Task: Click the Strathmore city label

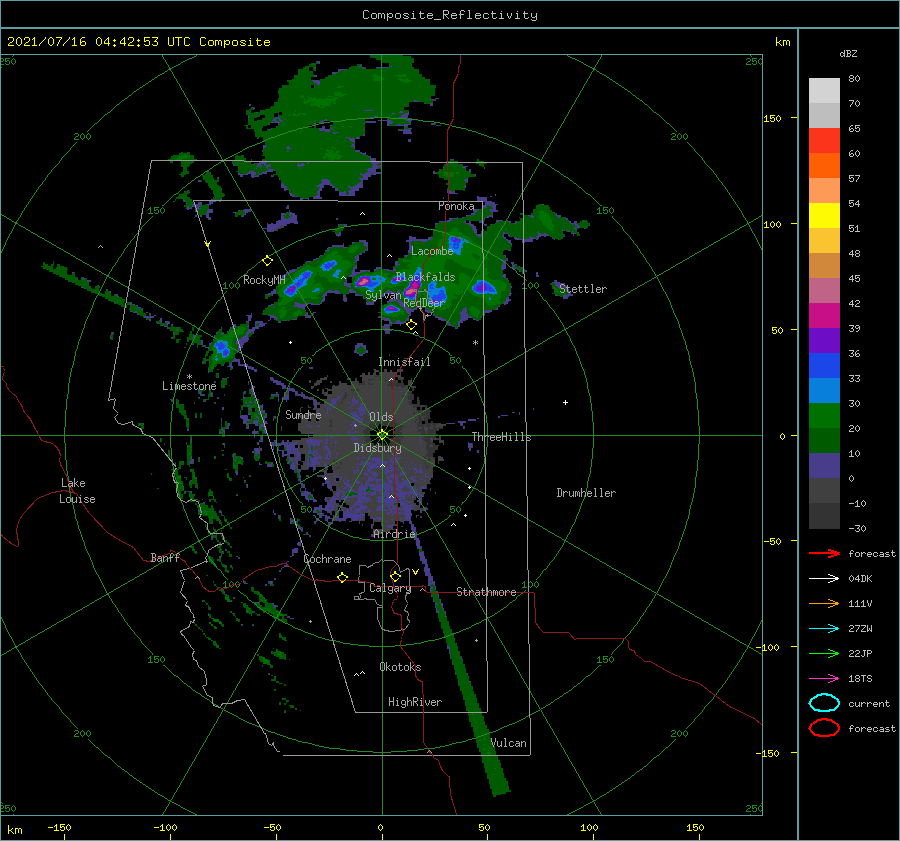Action: point(486,592)
